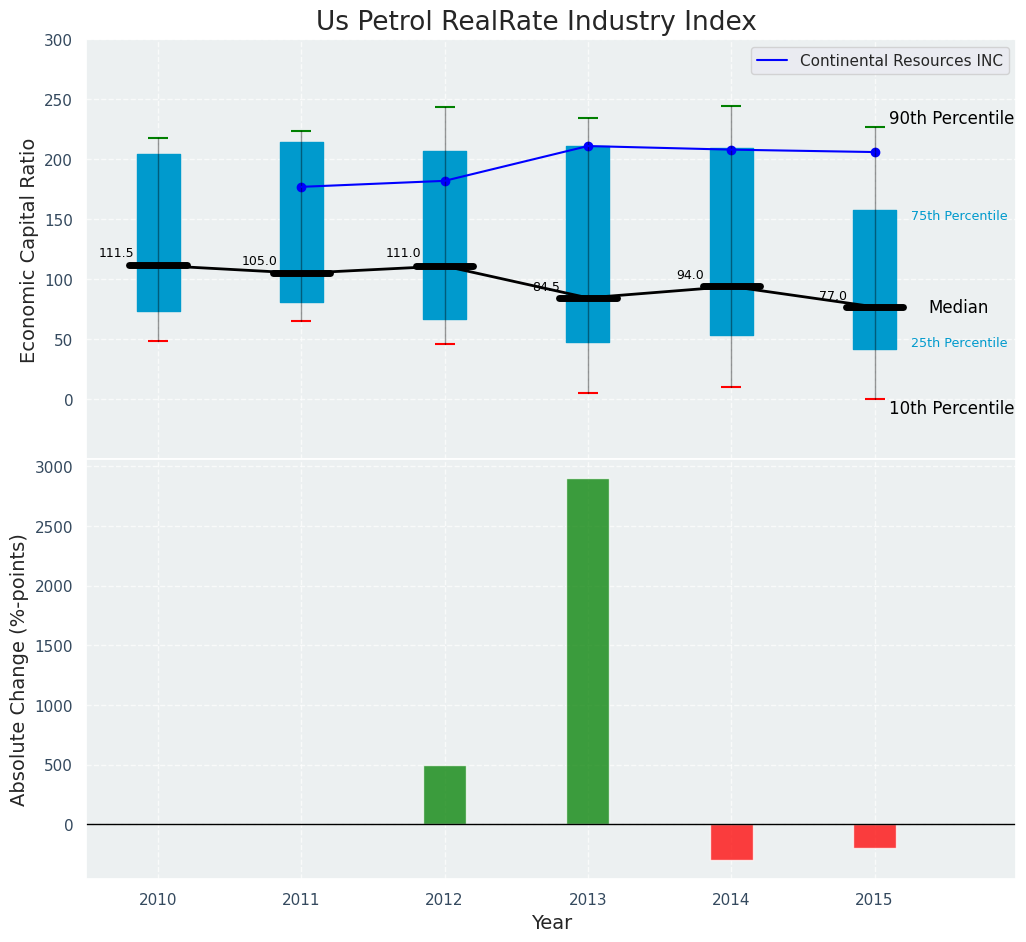Click the 2013 tick on the Year axis
This screenshot has width=1026, height=942.
[588, 899]
